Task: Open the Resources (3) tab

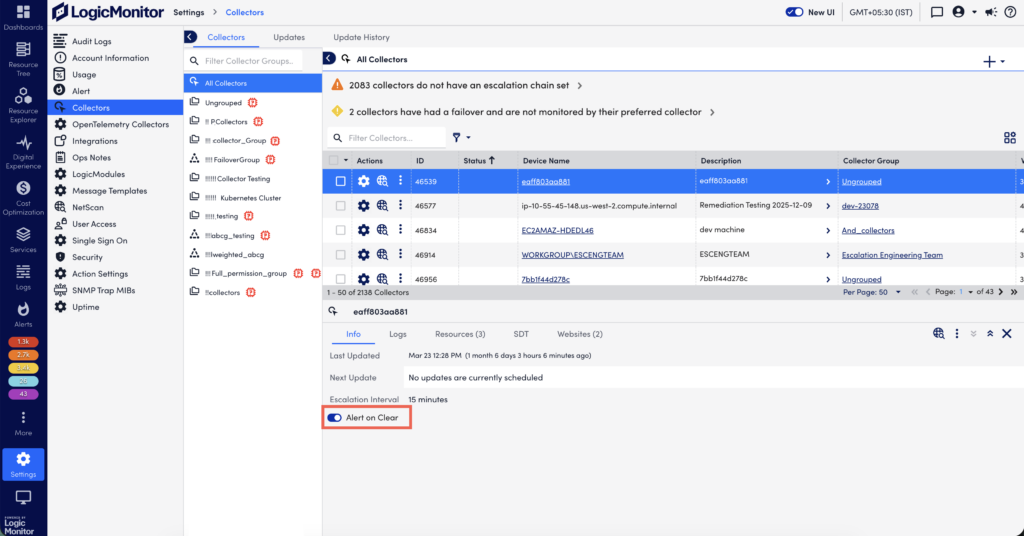Action: coord(460,334)
